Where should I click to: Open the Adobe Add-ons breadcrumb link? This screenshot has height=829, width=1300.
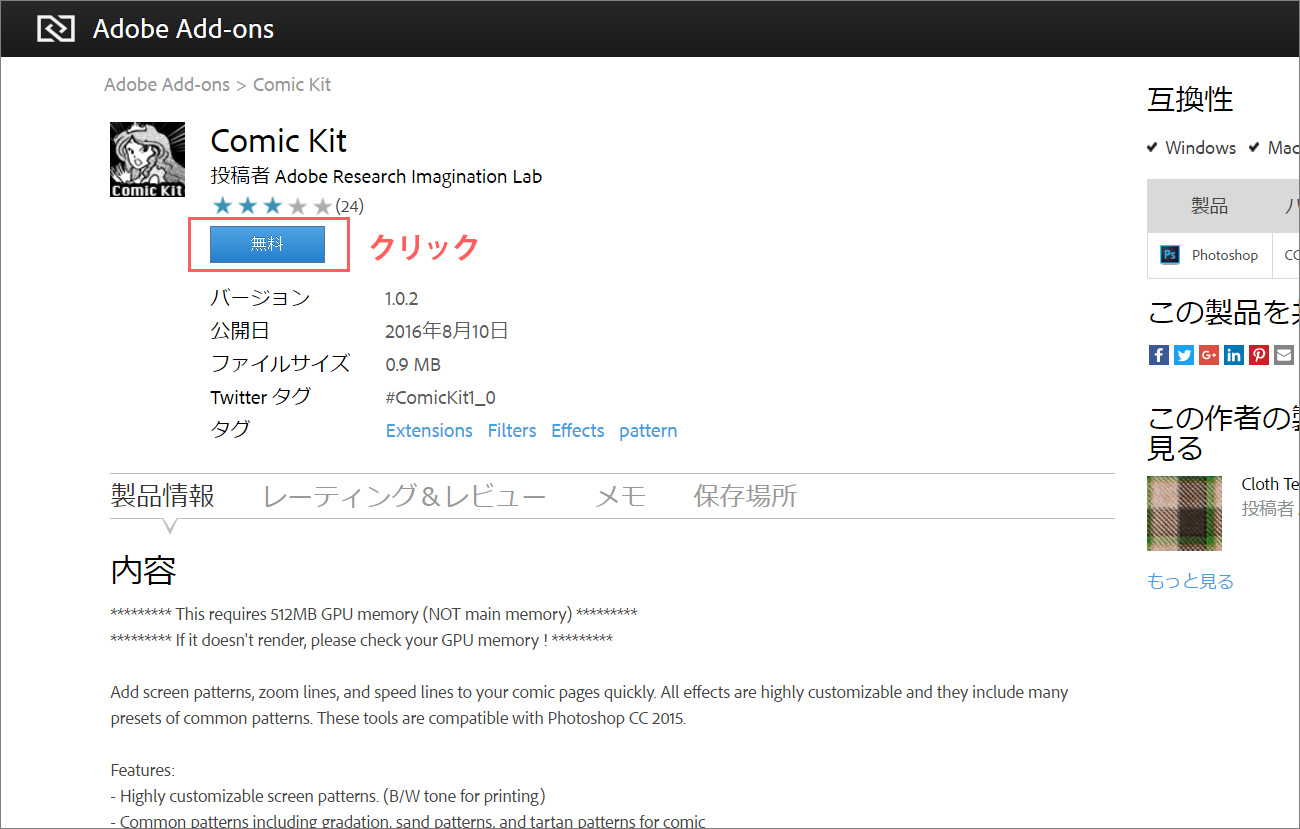(166, 85)
